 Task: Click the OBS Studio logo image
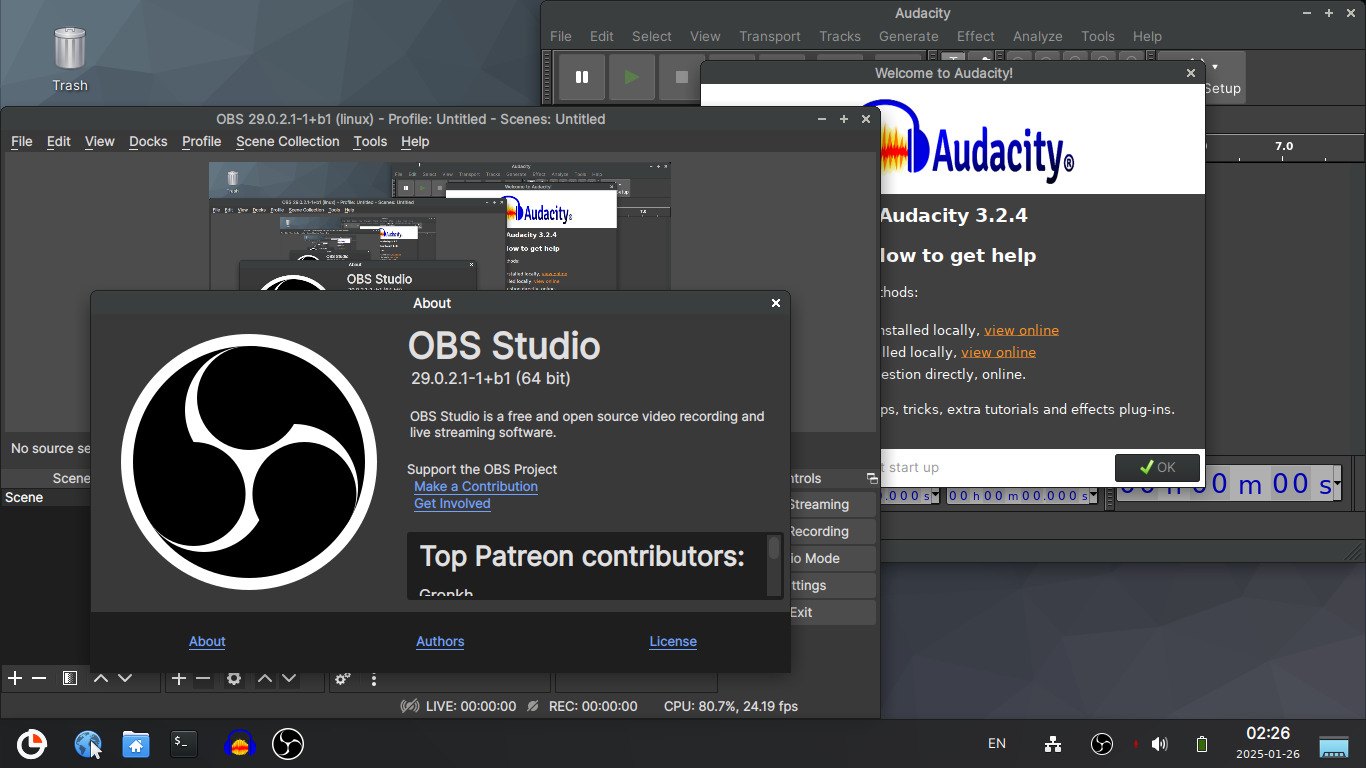tap(249, 462)
